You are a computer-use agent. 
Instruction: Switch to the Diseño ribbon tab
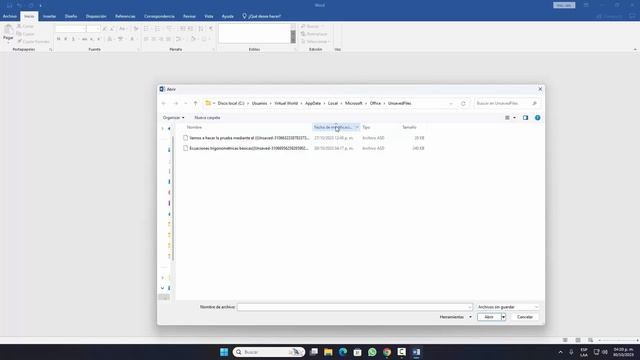click(71, 16)
